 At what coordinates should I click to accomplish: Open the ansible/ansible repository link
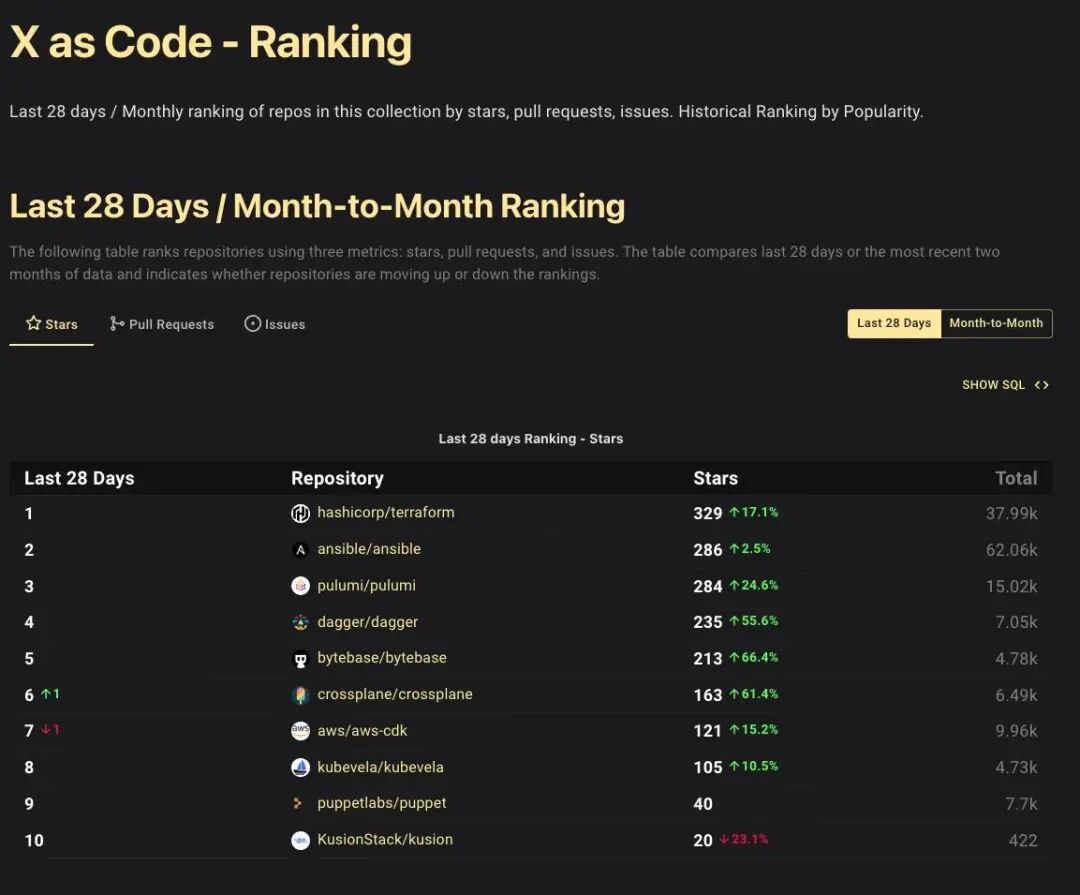tap(369, 549)
